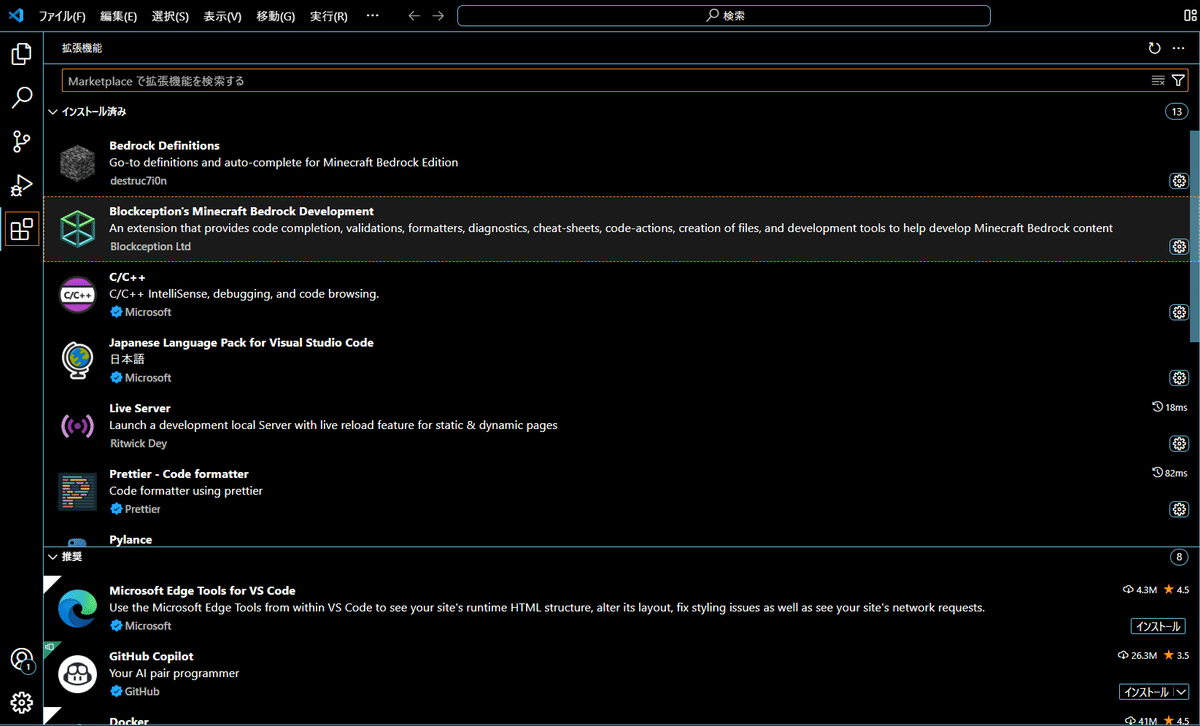Open the extensions panel more actions menu

coord(1178,48)
